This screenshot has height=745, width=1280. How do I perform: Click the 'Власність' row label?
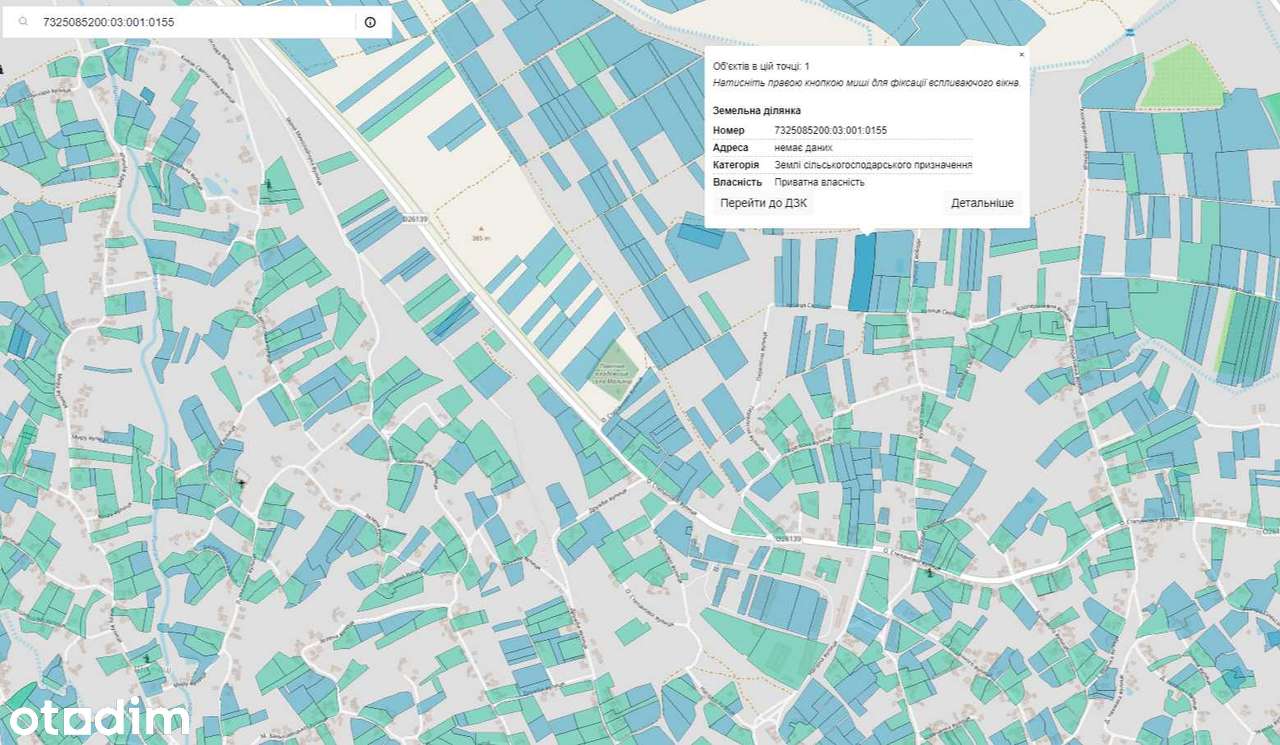coord(738,182)
